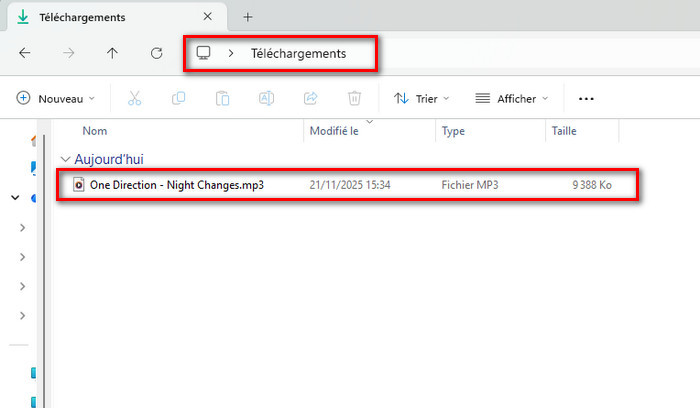Collapse the Aujourd'hui group
The image size is (700, 408).
66,159
